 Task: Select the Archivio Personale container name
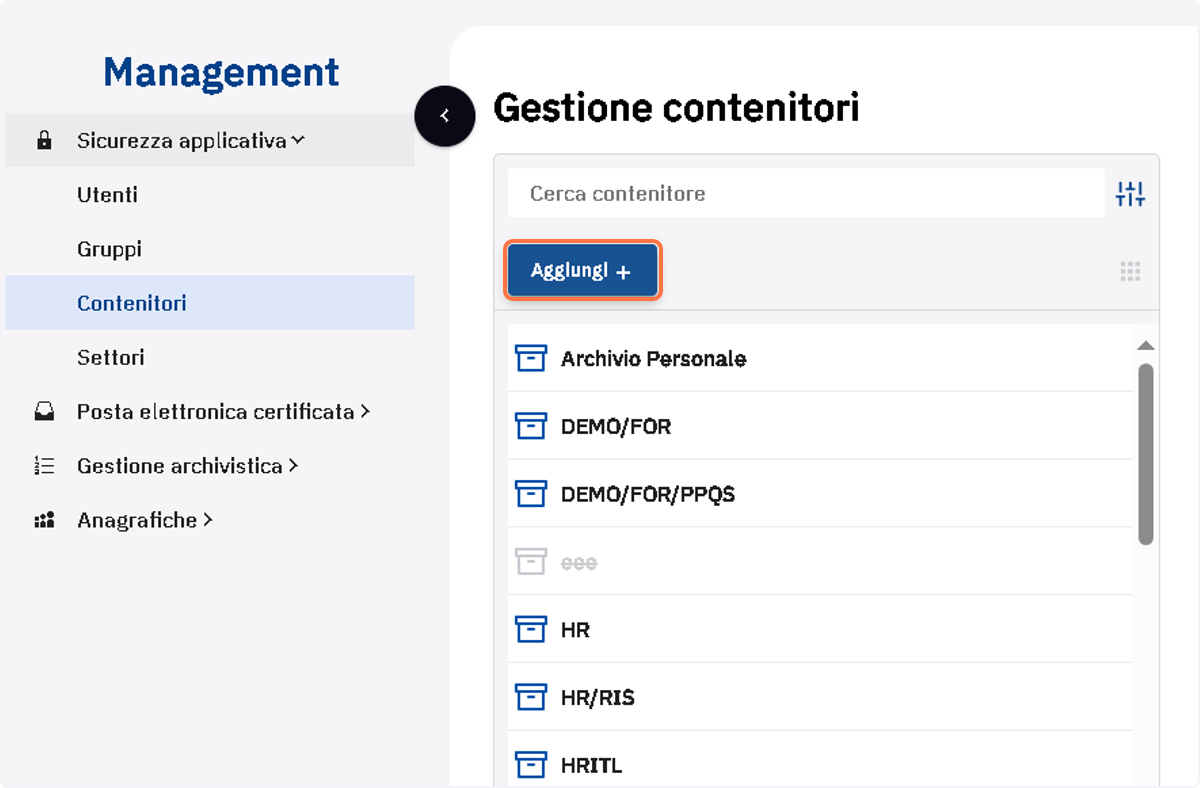click(x=654, y=359)
